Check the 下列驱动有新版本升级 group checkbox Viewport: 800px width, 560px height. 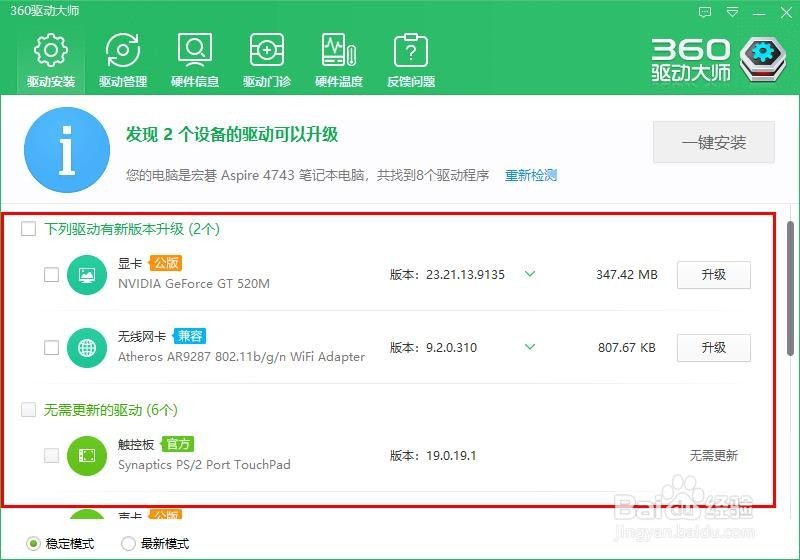pos(29,228)
